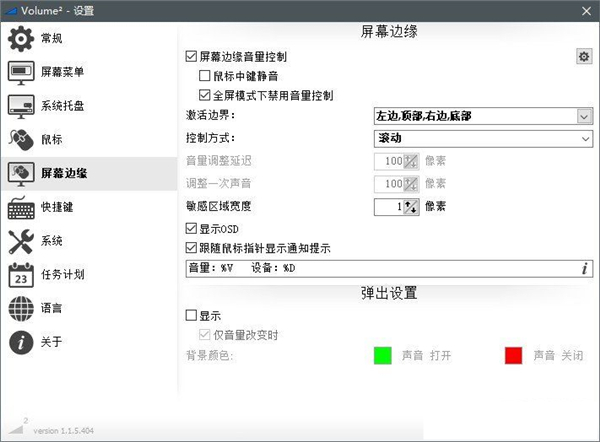
Task: Open the 快捷键 keyboard icon
Action: pyautogui.click(x=21, y=207)
